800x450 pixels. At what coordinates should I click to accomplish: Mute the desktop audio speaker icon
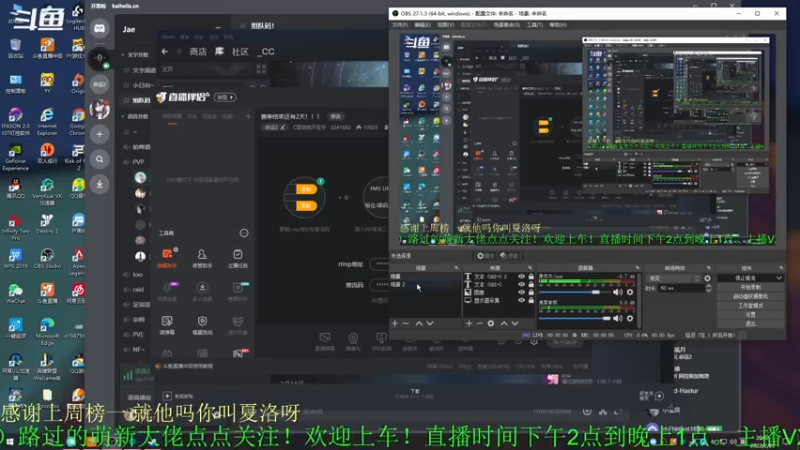(618, 318)
